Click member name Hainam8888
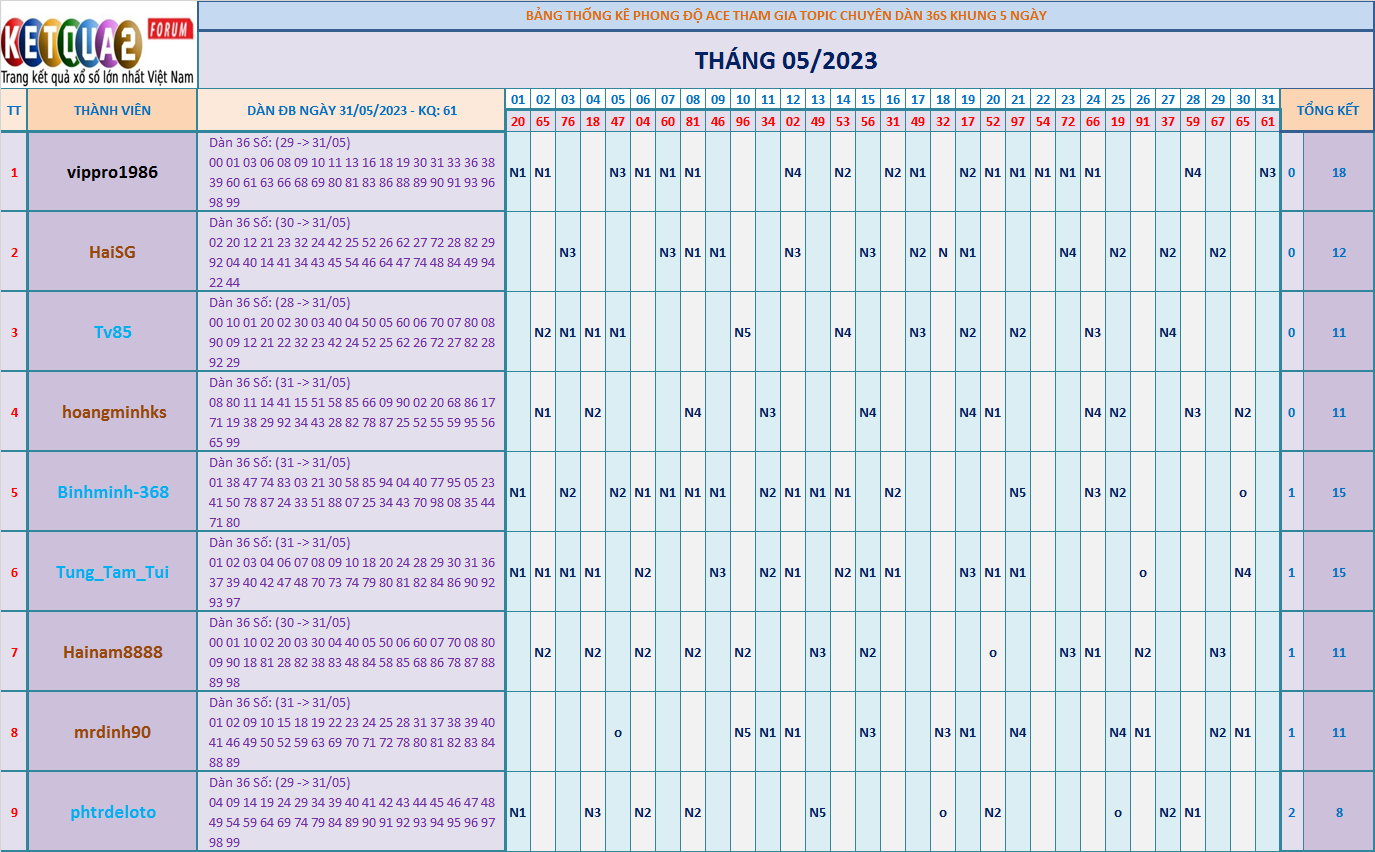 pyautogui.click(x=112, y=652)
